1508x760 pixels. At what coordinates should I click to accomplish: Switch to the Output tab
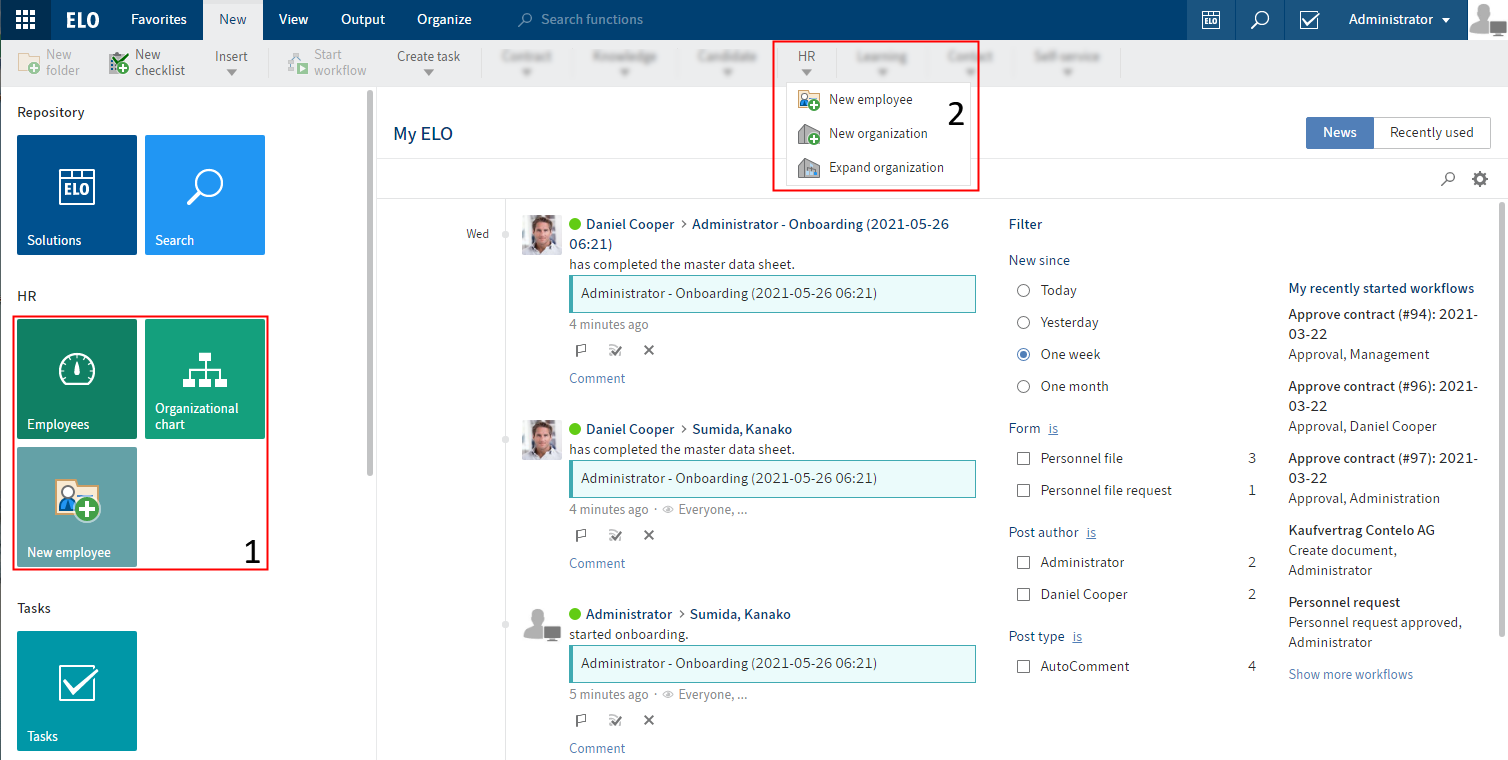363,19
